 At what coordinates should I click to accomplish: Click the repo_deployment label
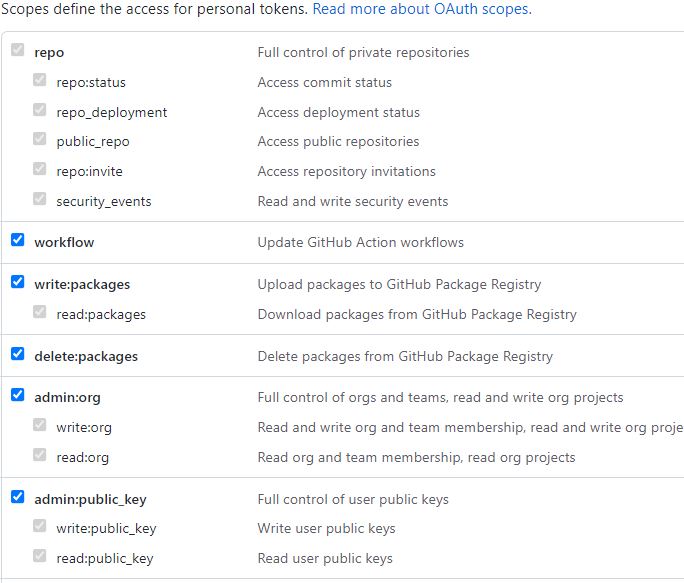(x=112, y=113)
